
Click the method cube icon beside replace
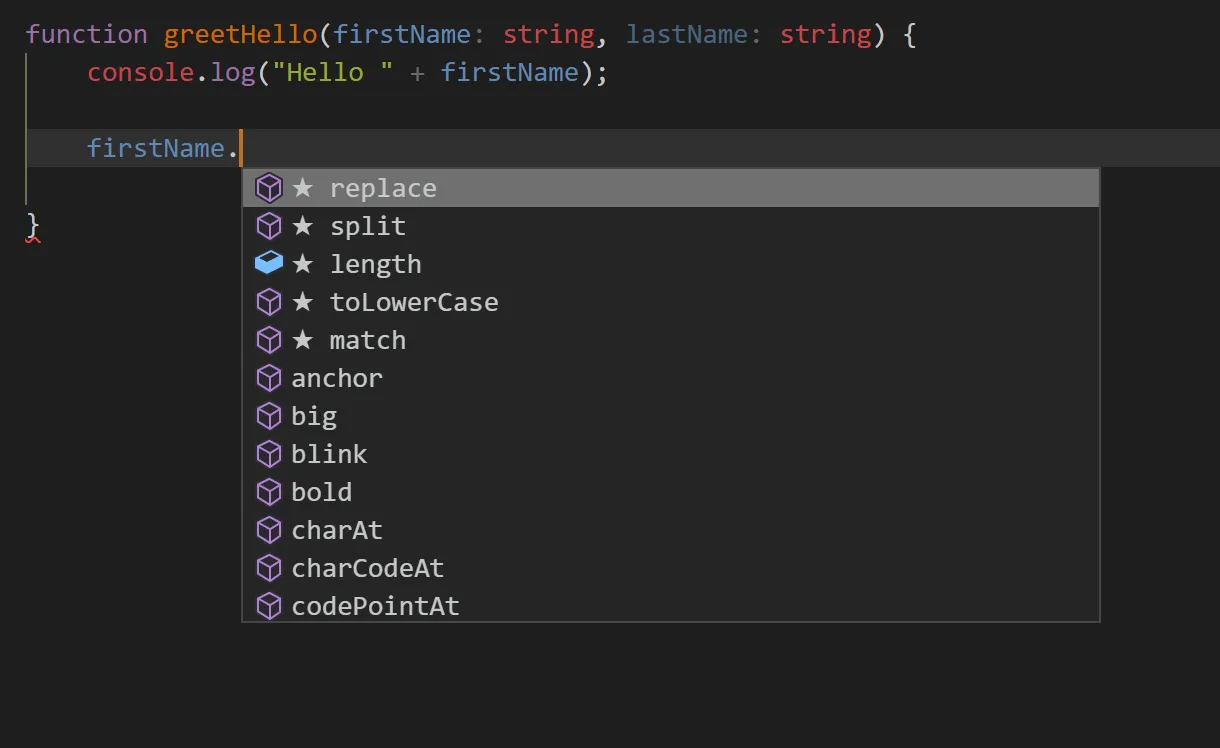click(269, 188)
